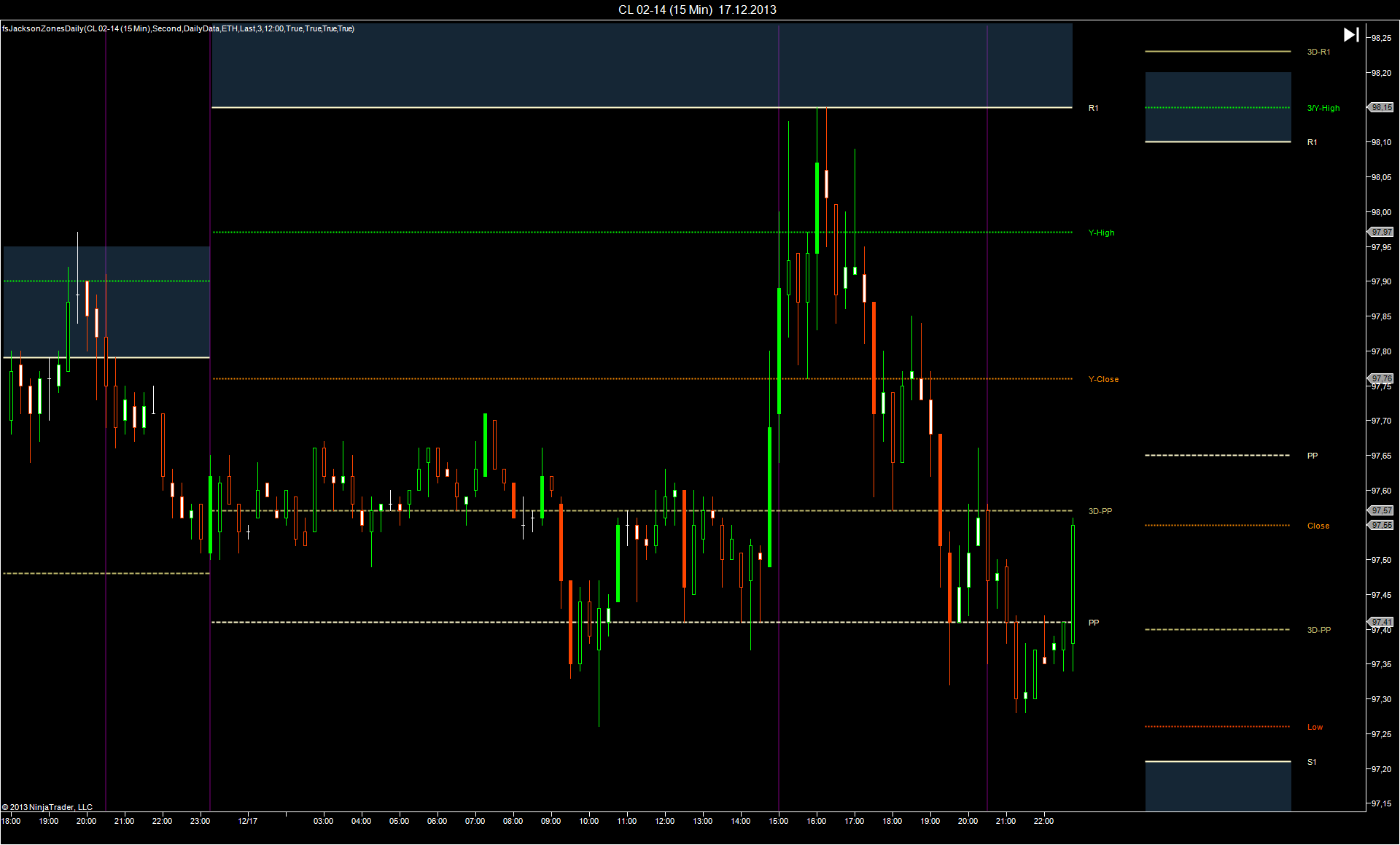This screenshot has height=845, width=1400.
Task: Select the orange Y-Close level label
Action: coord(1103,379)
